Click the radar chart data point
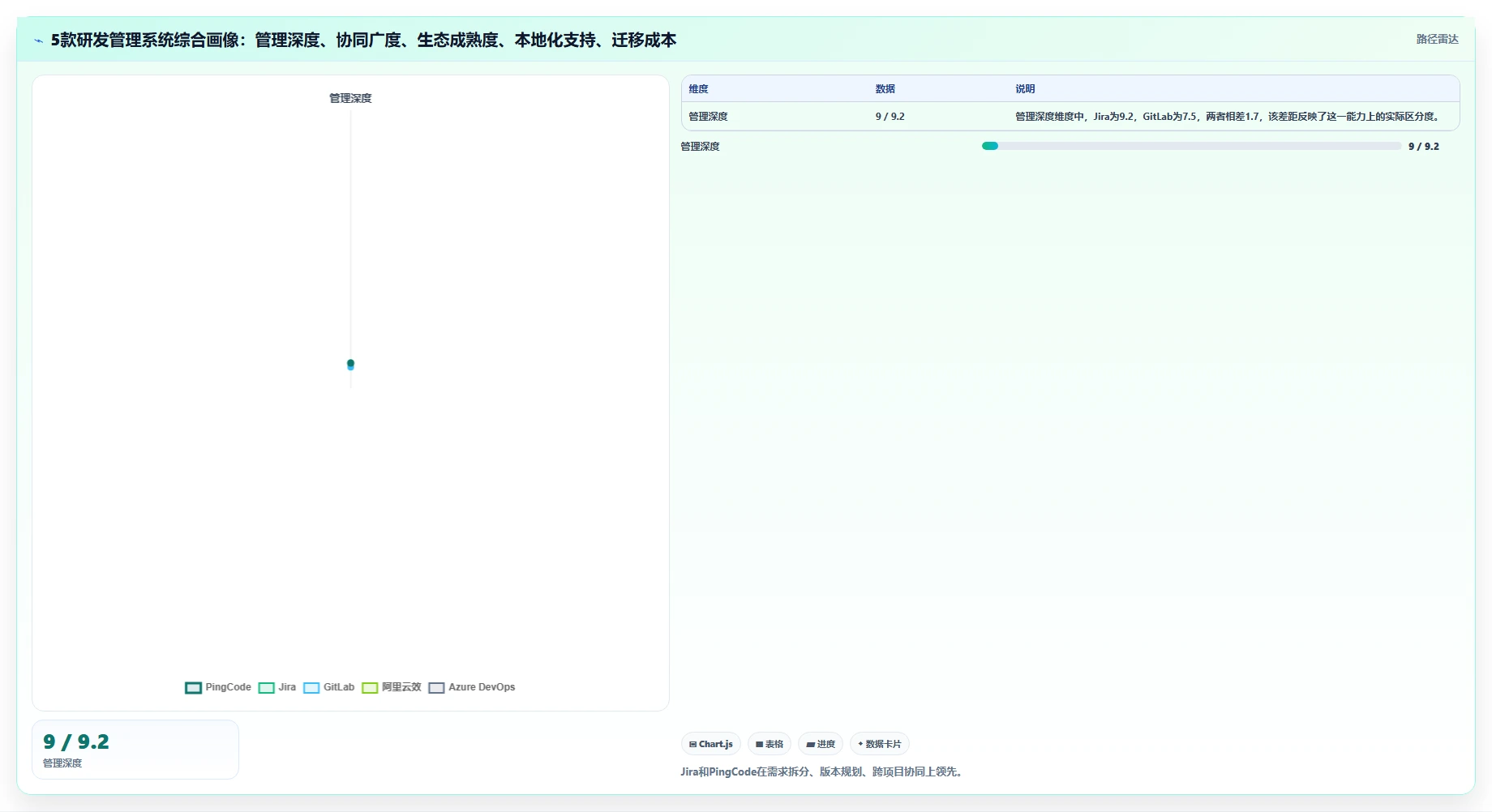1492x812 pixels. (350, 365)
